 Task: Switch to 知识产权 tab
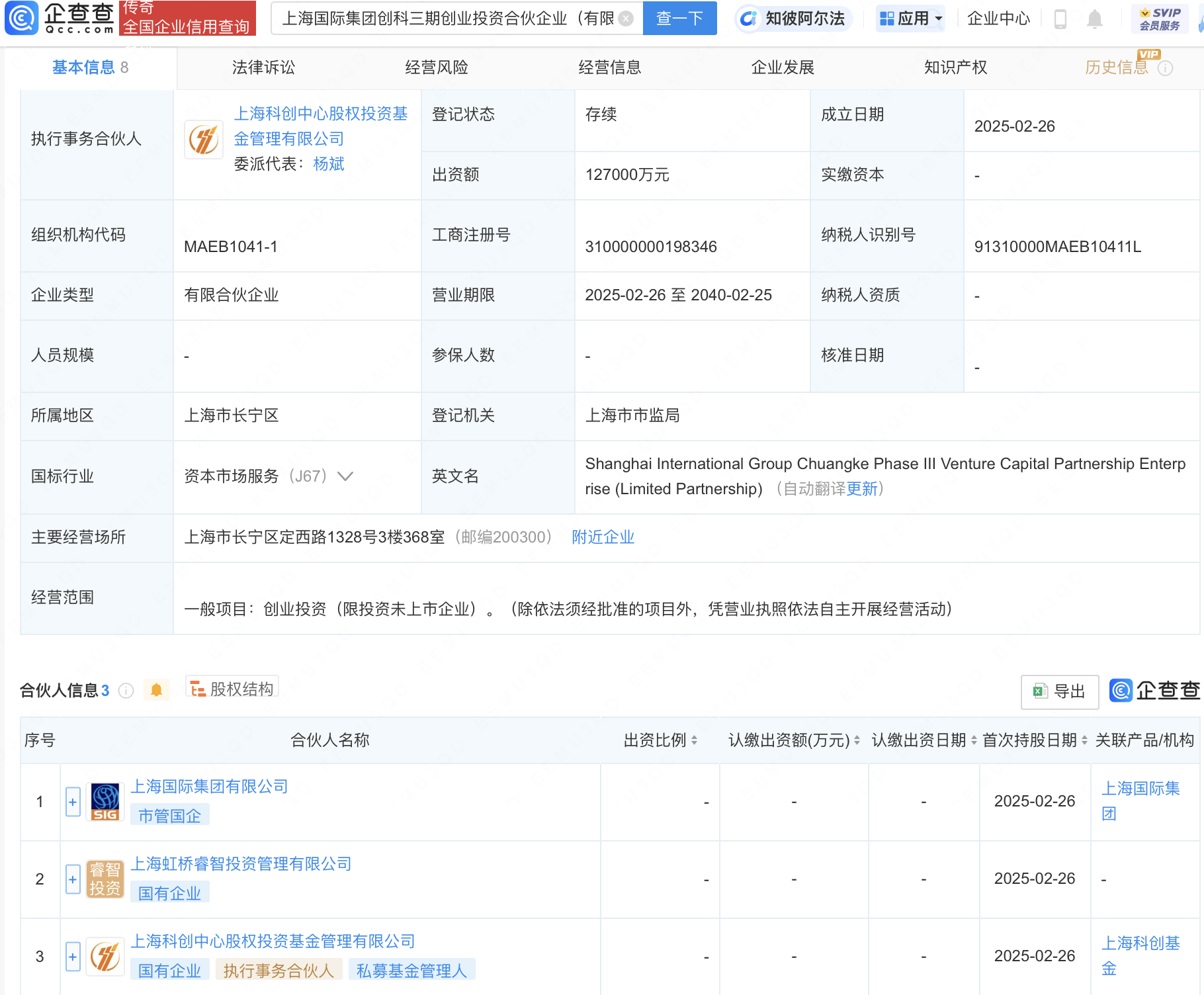click(x=955, y=67)
